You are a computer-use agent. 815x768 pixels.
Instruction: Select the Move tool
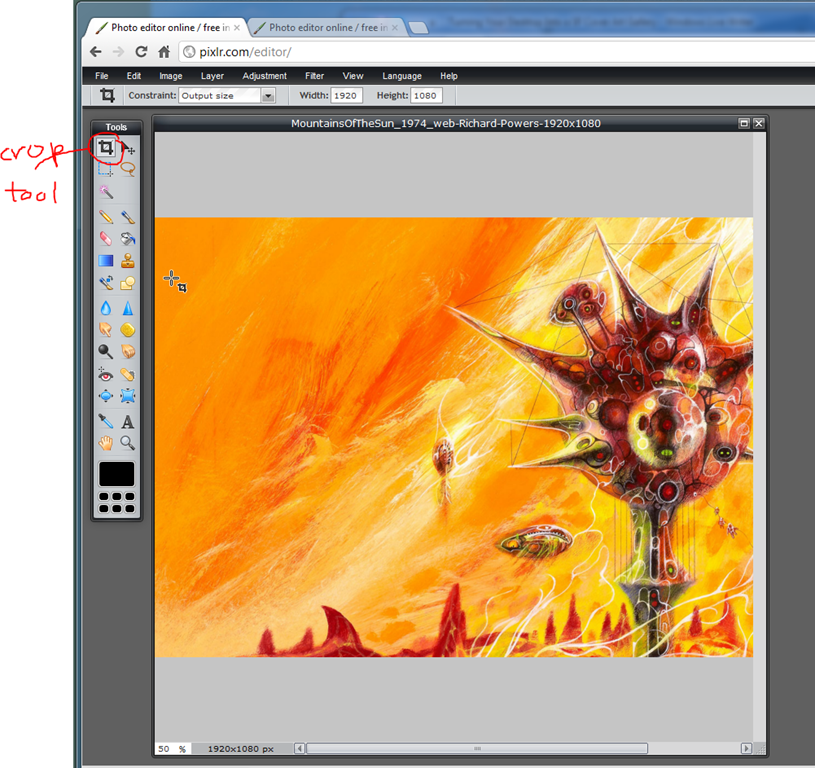click(128, 149)
